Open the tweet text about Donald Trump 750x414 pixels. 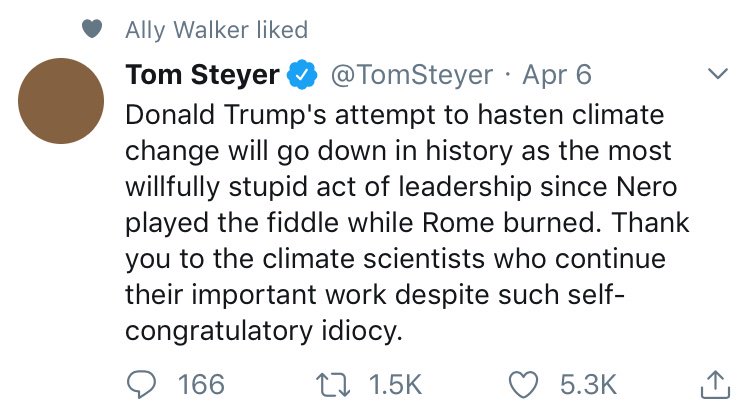[407, 223]
